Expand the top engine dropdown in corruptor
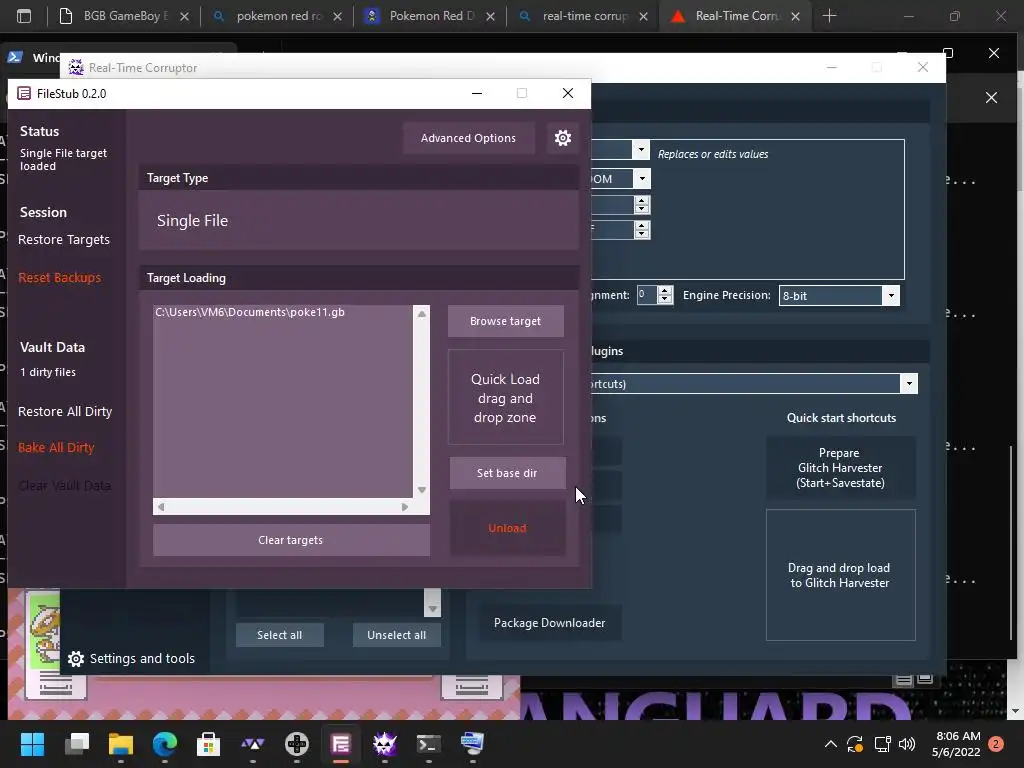The height and width of the screenshot is (768, 1024). point(641,150)
